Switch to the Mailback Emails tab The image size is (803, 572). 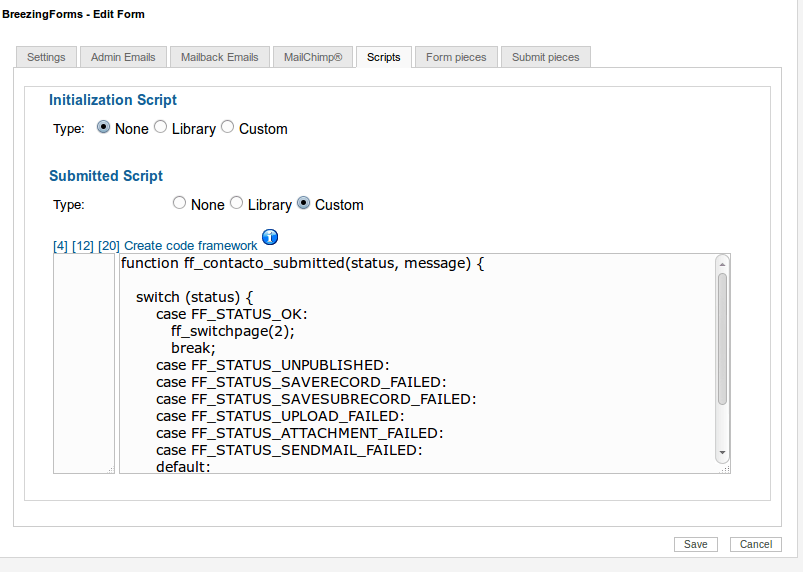pos(220,57)
